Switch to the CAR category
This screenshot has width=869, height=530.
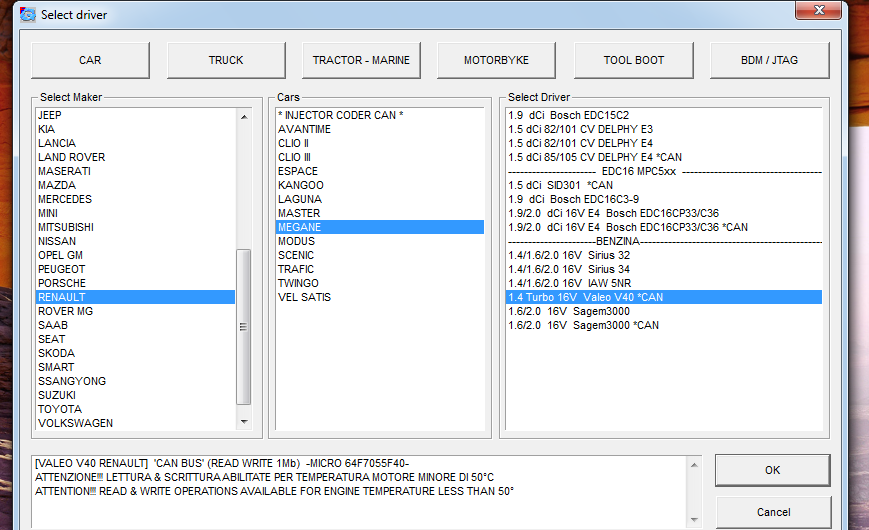(90, 60)
